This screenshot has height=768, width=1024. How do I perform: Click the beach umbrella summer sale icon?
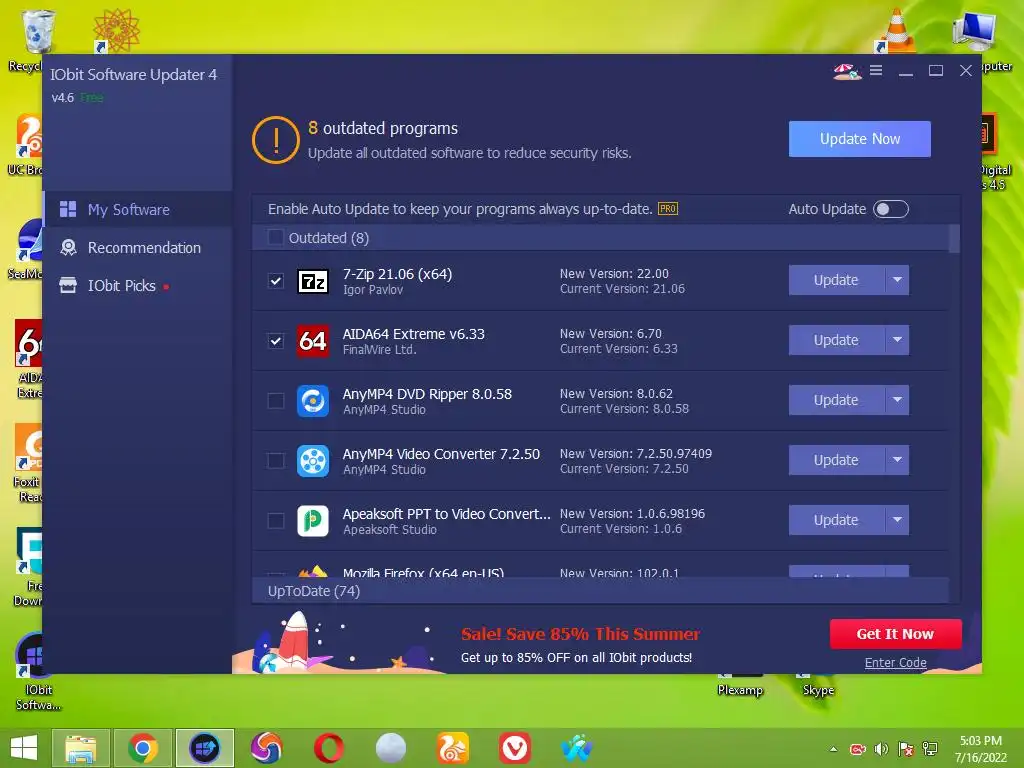[847, 71]
